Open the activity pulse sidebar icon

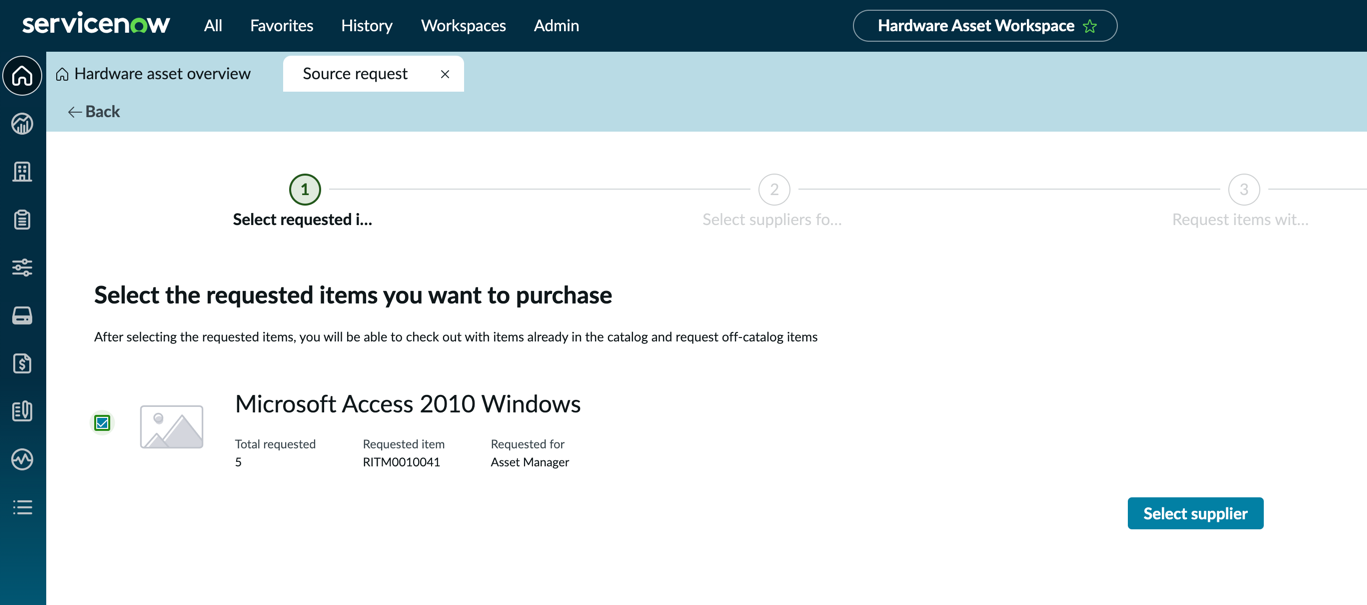pyautogui.click(x=22, y=459)
